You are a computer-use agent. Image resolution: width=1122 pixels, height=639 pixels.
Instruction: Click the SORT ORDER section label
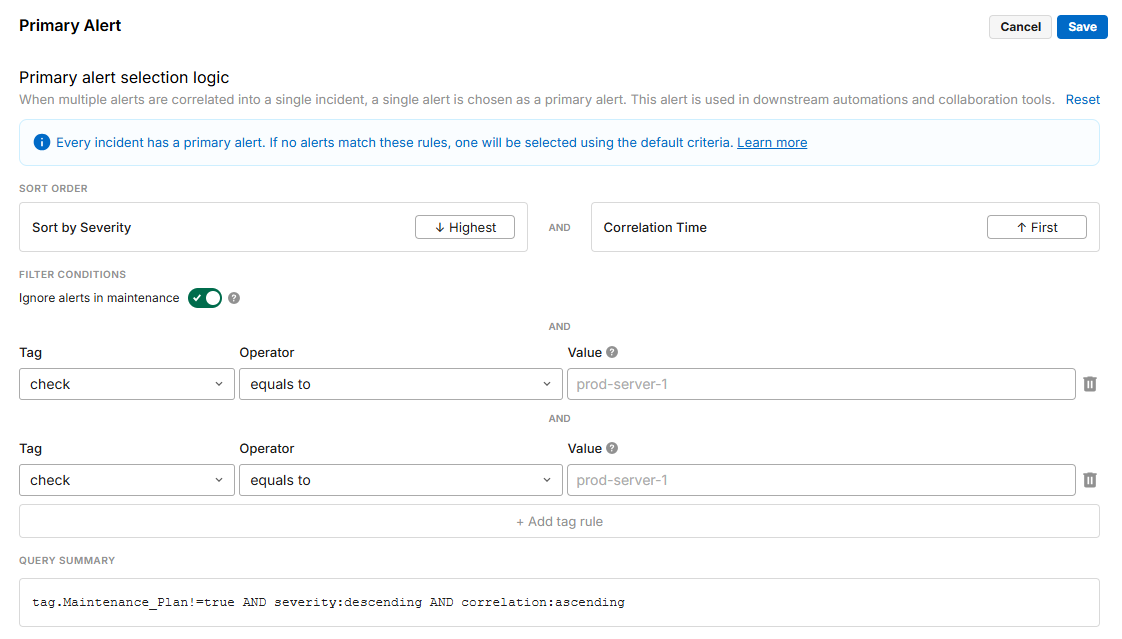(x=54, y=188)
